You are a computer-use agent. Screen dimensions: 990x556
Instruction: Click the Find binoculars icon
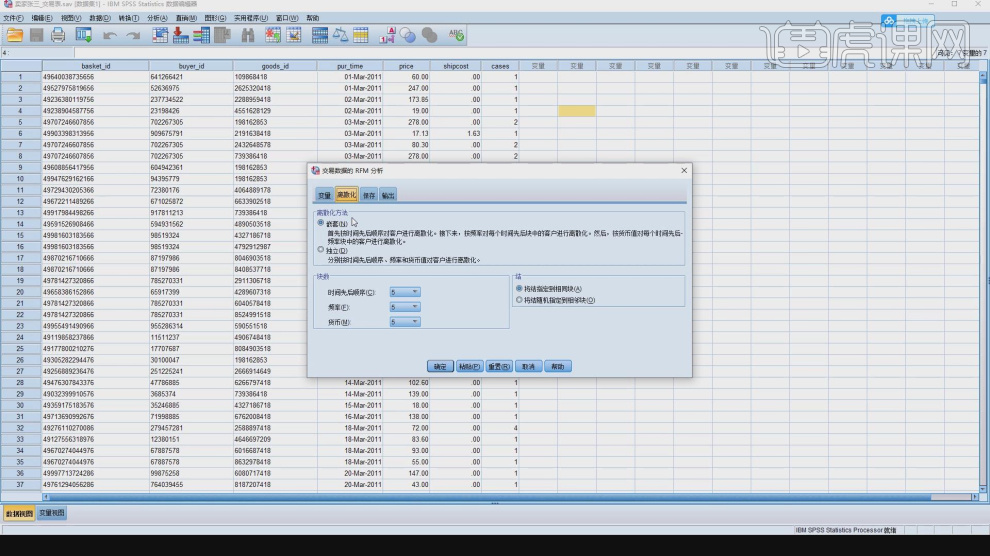[248, 35]
